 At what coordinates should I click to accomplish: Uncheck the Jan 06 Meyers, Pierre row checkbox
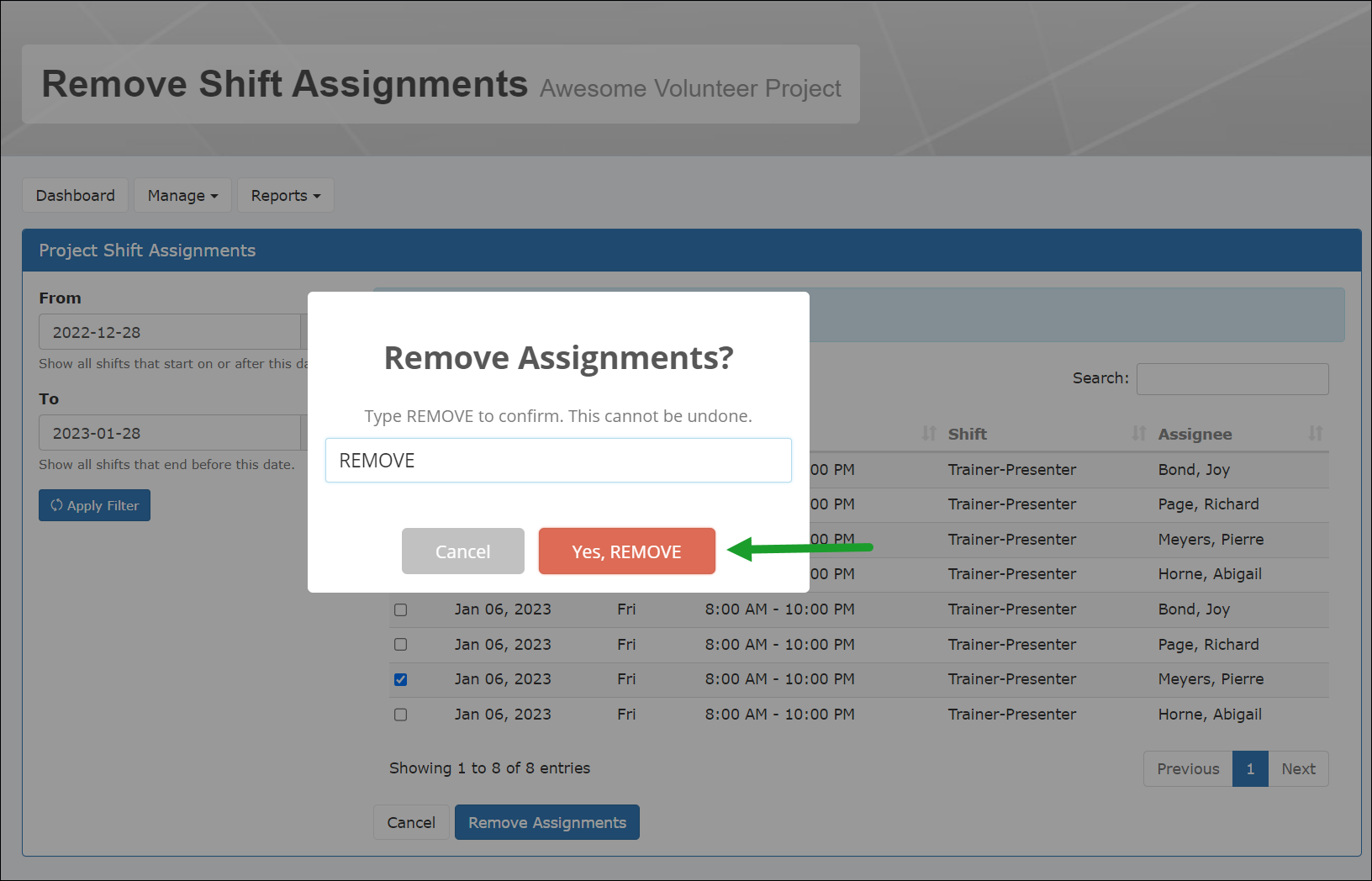(x=401, y=679)
